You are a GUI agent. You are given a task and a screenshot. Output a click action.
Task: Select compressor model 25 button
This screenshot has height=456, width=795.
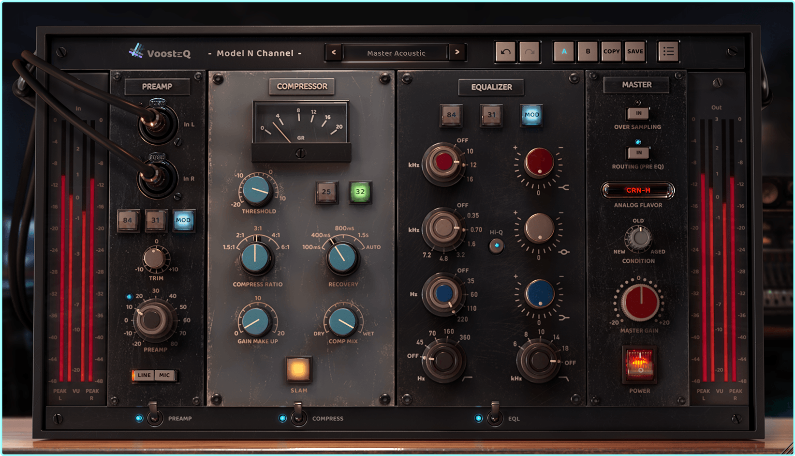pyautogui.click(x=326, y=192)
